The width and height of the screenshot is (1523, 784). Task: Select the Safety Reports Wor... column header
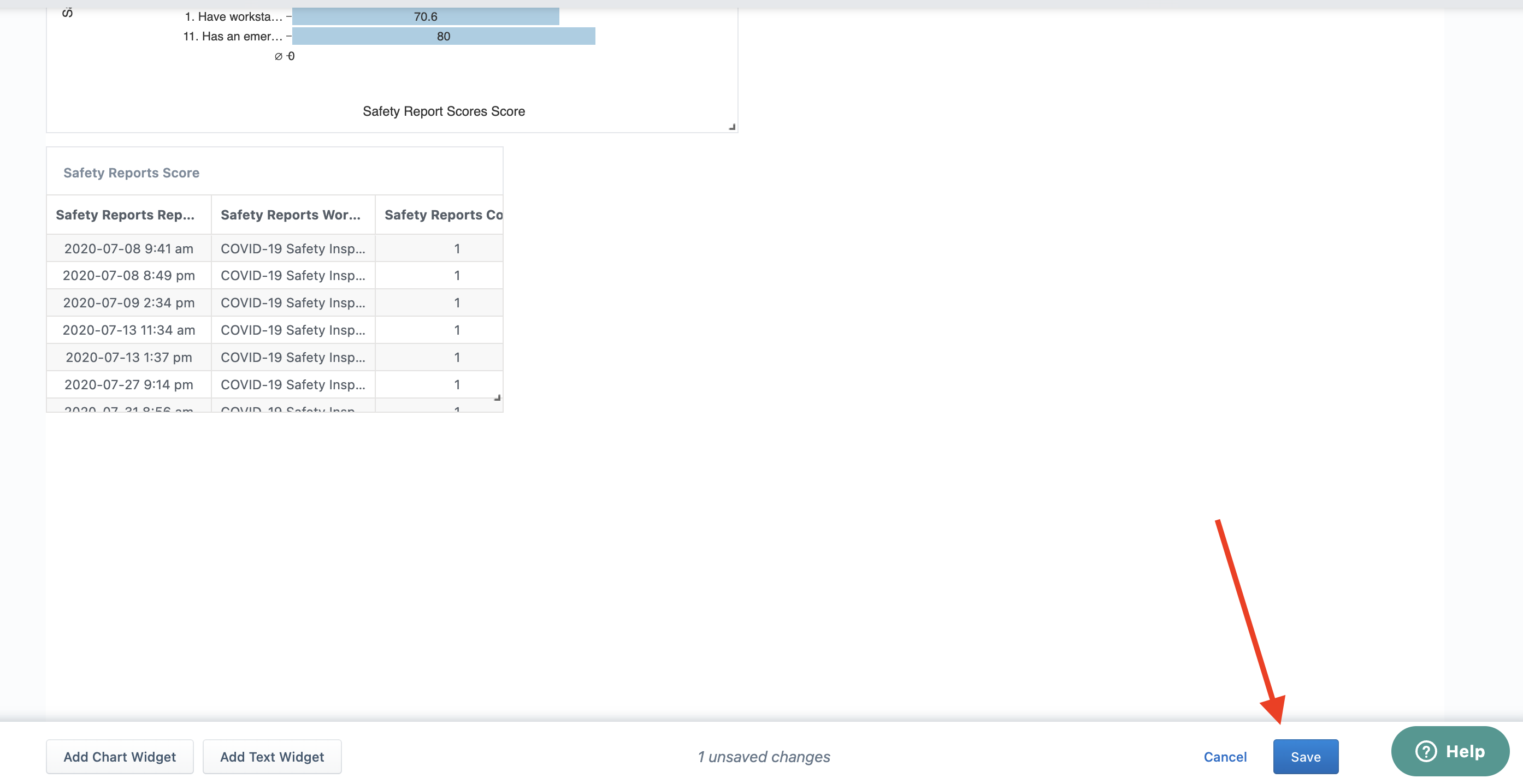click(293, 215)
